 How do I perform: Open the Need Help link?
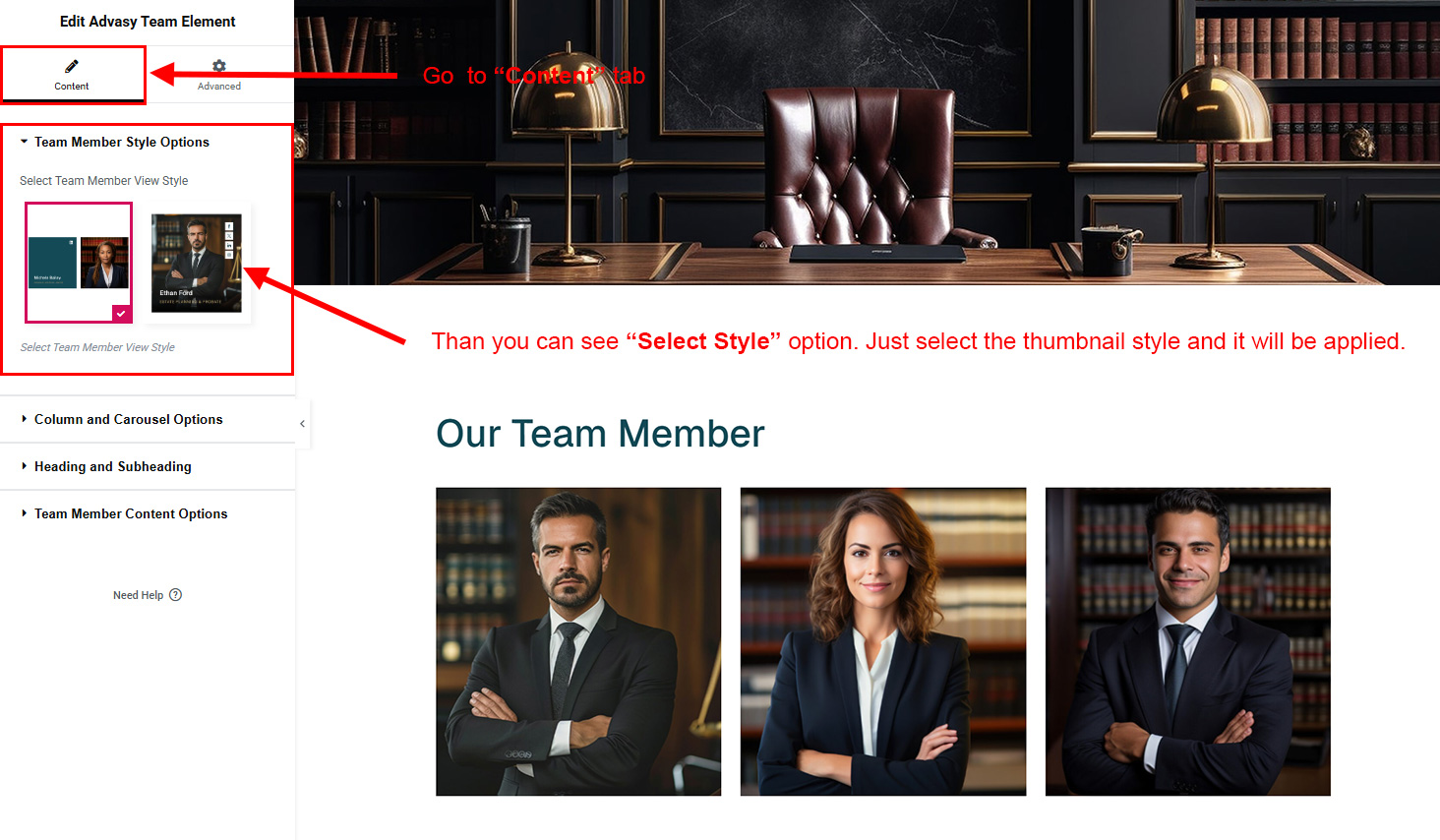click(138, 595)
